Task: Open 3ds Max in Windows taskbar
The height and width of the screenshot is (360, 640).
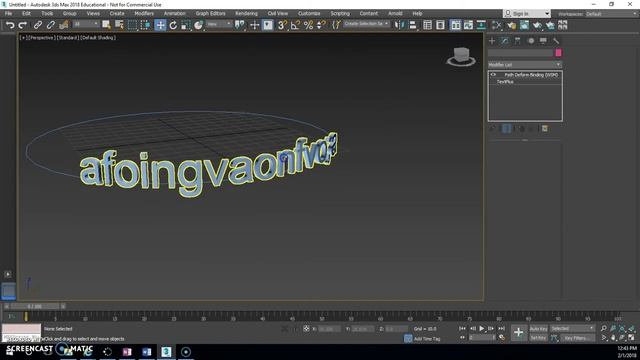Action: coord(166,351)
